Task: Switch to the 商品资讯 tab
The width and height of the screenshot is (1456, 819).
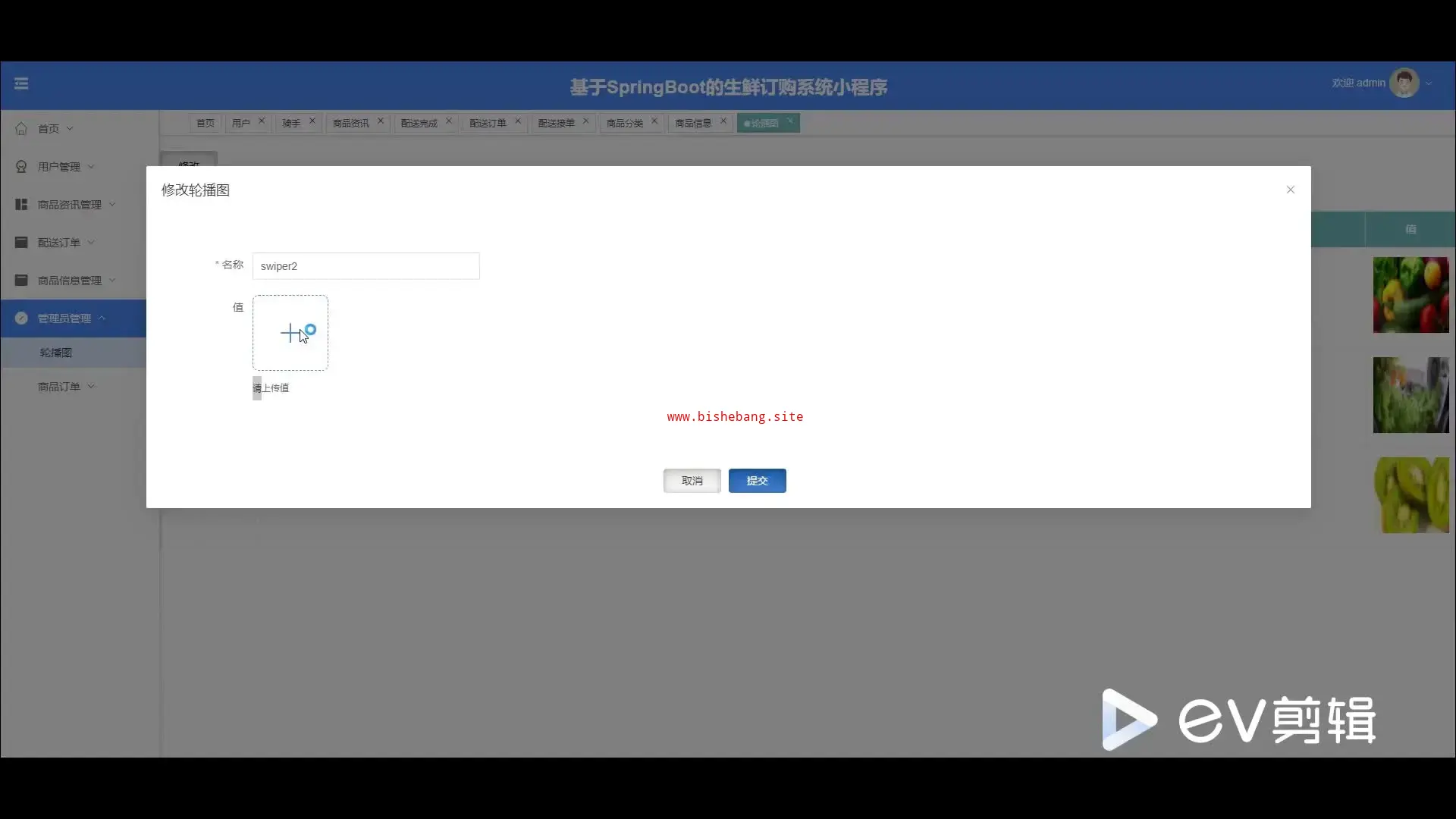Action: point(350,123)
